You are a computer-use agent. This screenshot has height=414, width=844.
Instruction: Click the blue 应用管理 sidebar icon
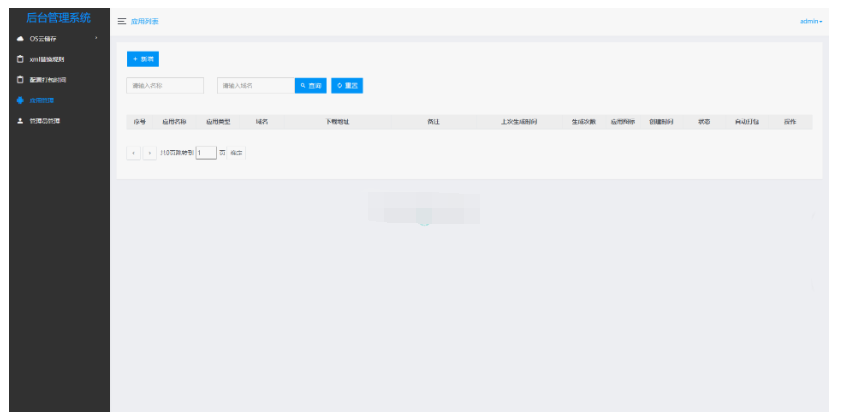point(20,100)
